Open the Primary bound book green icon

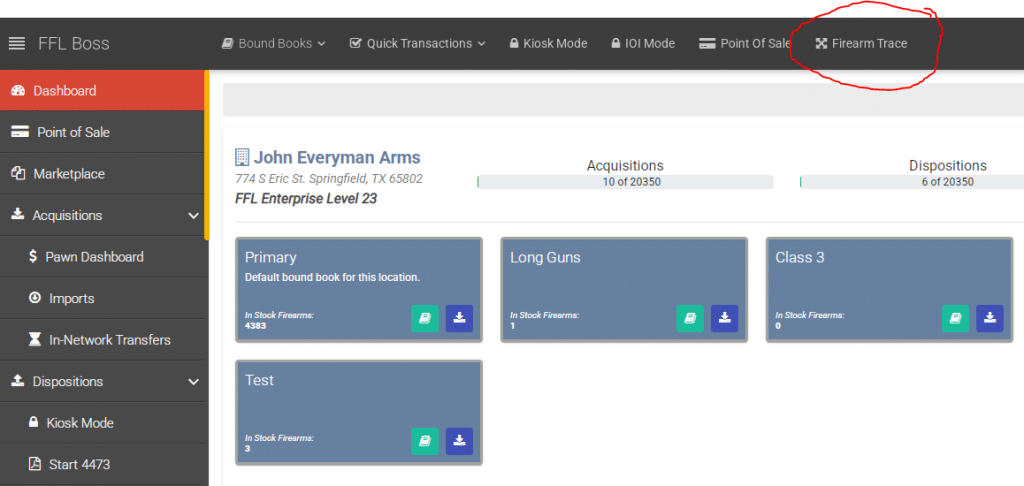click(x=425, y=318)
